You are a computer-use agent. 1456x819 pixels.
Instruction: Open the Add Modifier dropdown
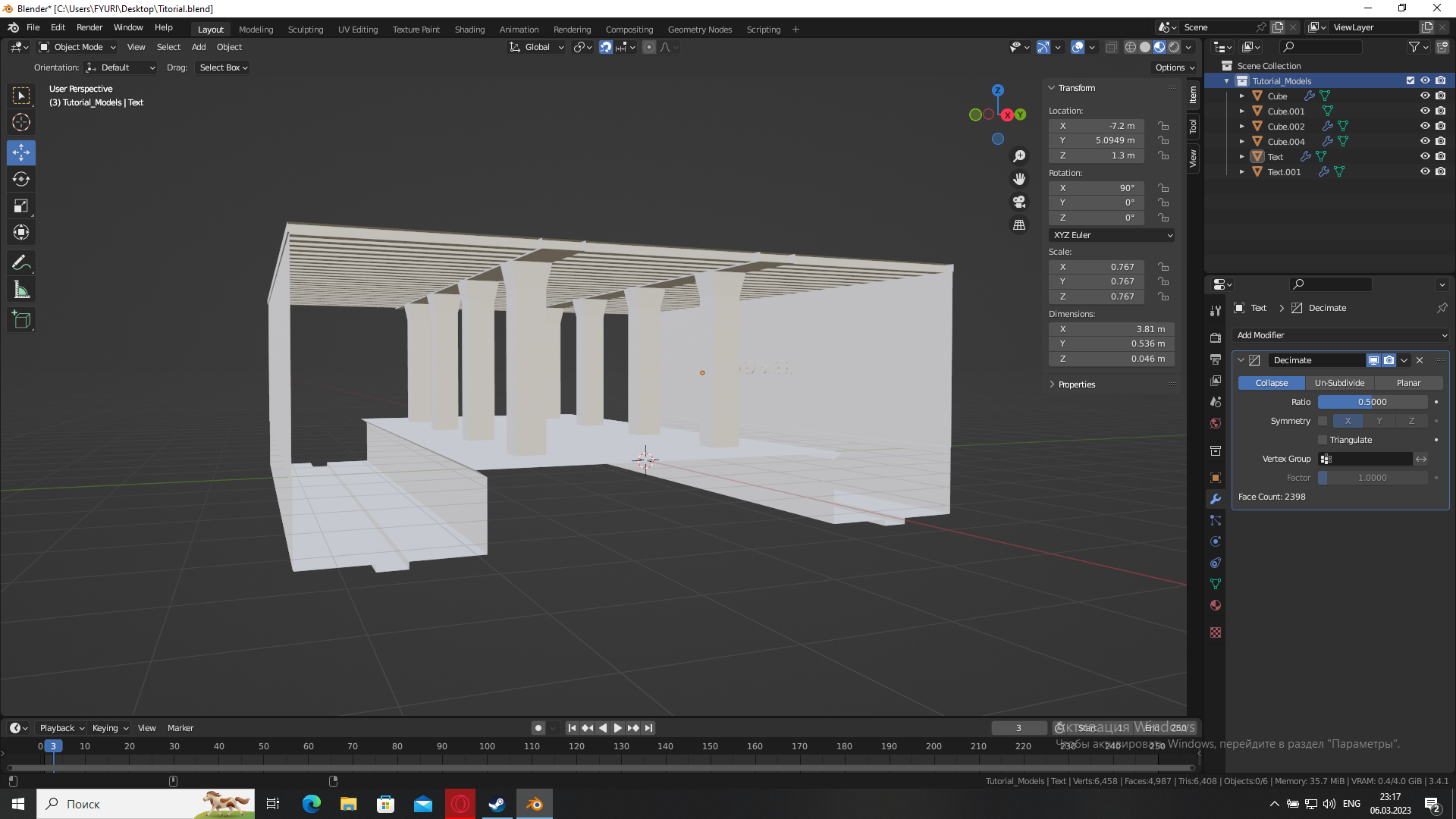point(1341,335)
